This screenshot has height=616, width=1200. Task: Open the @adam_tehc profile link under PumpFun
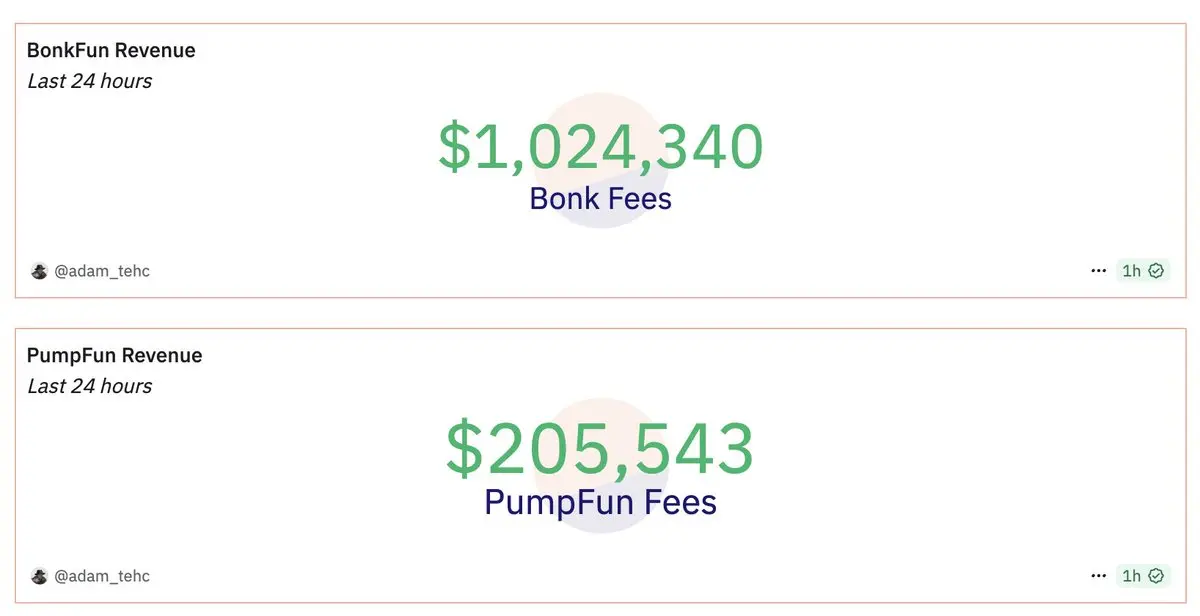click(x=102, y=576)
